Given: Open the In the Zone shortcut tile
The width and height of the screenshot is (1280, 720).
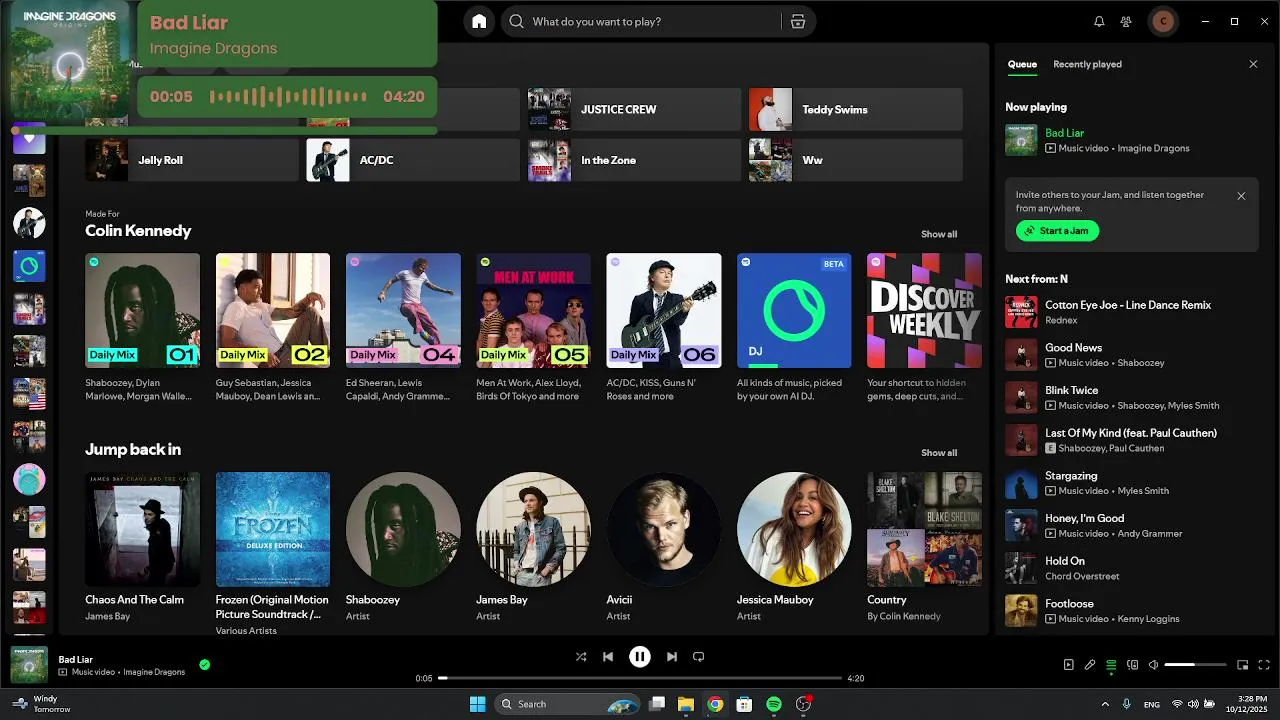Looking at the screenshot, I should coord(634,160).
